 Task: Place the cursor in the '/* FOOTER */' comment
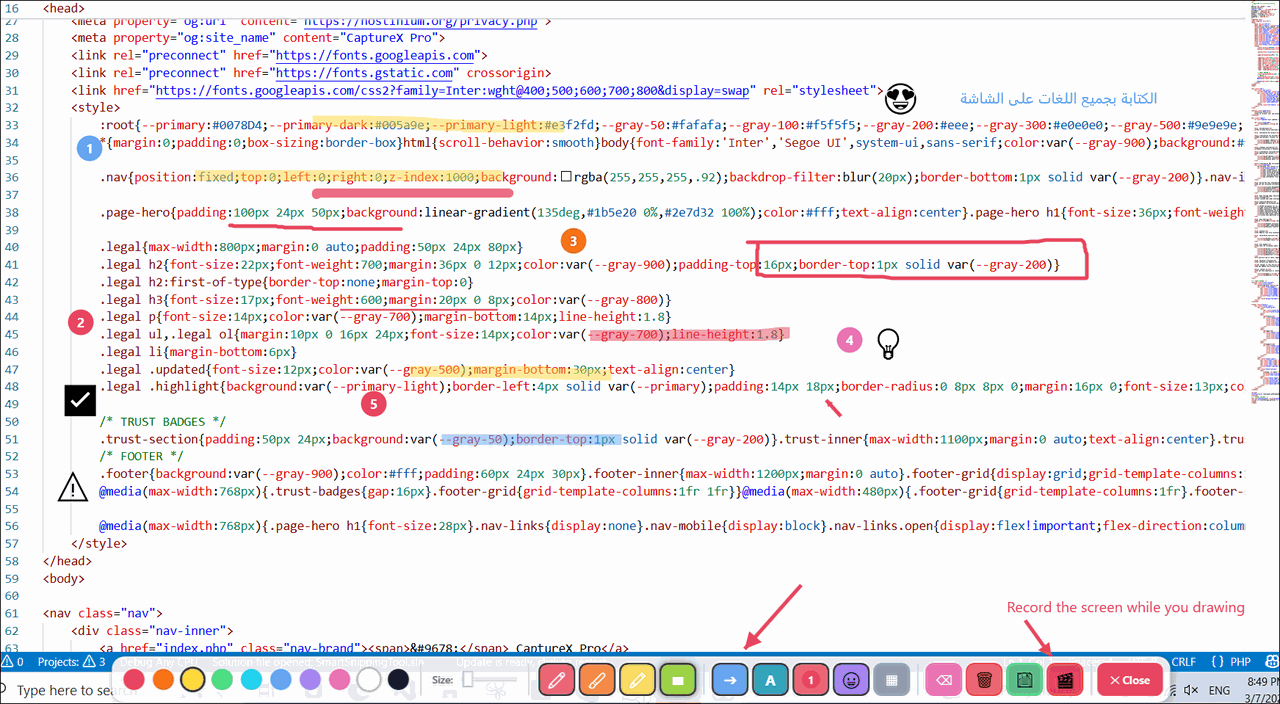[x=141, y=456]
